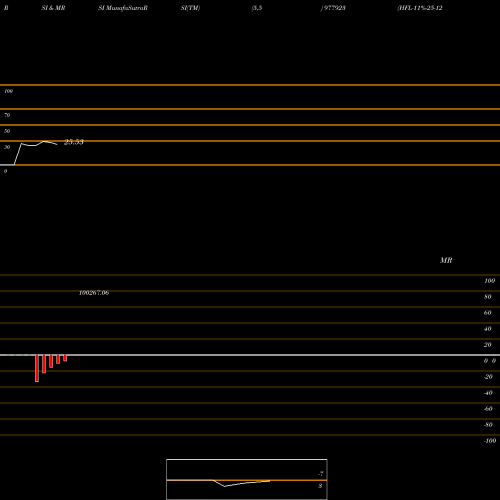
Task: Click the 'SI(TM)' header text
Action: (190, 8)
